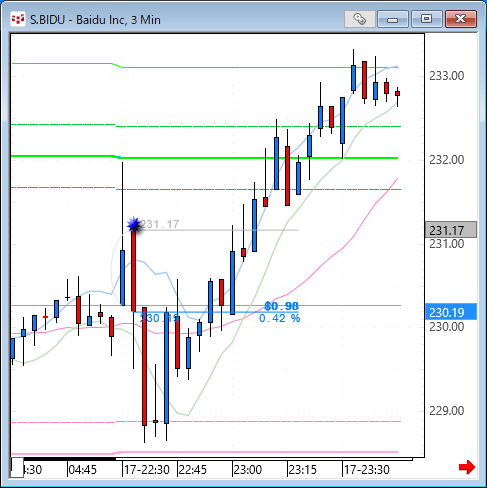Click the 17-22:30 time axis label
The width and height of the screenshot is (487, 488).
(147, 470)
